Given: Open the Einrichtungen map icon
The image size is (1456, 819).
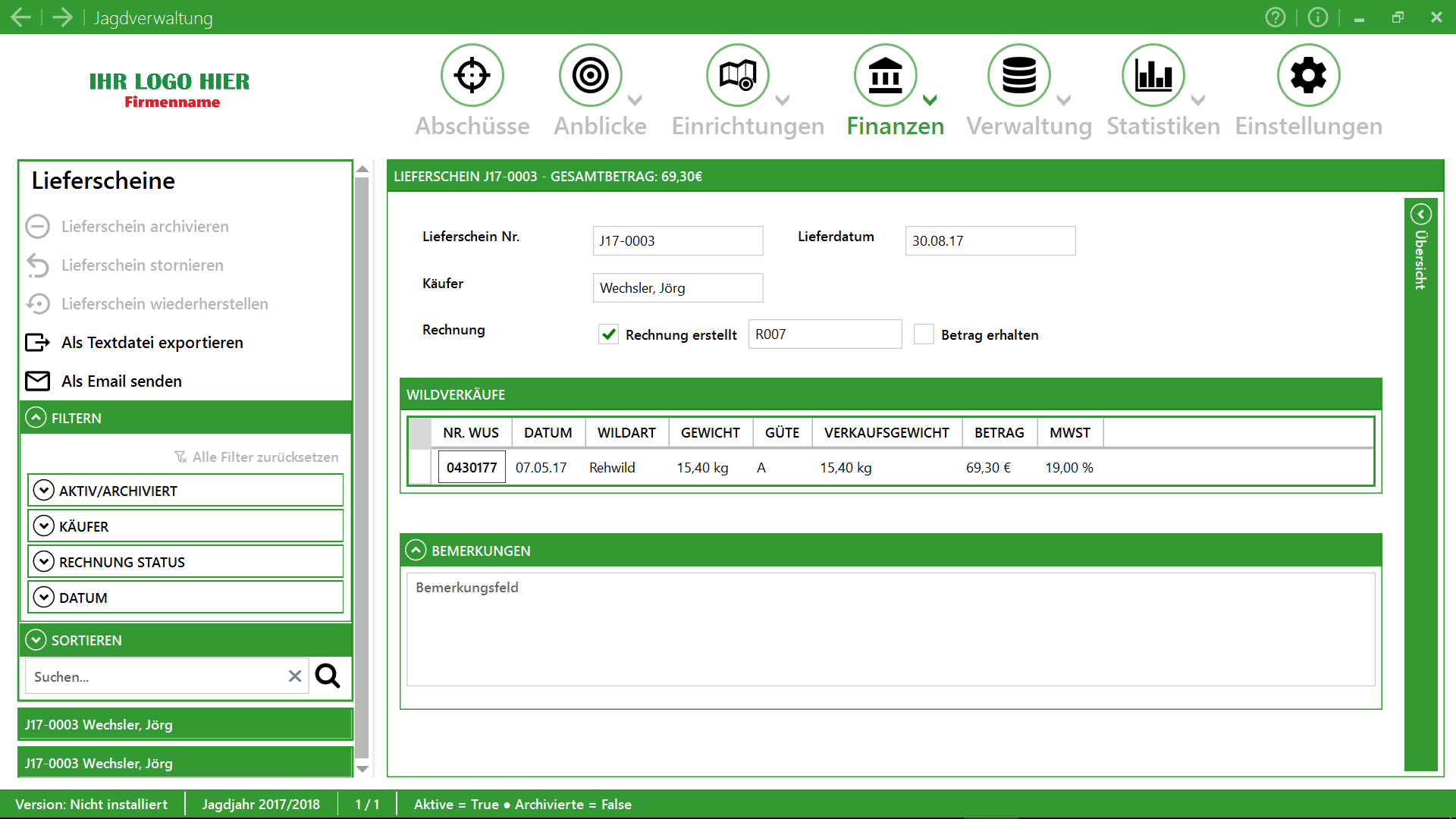Looking at the screenshot, I should pyautogui.click(x=737, y=75).
